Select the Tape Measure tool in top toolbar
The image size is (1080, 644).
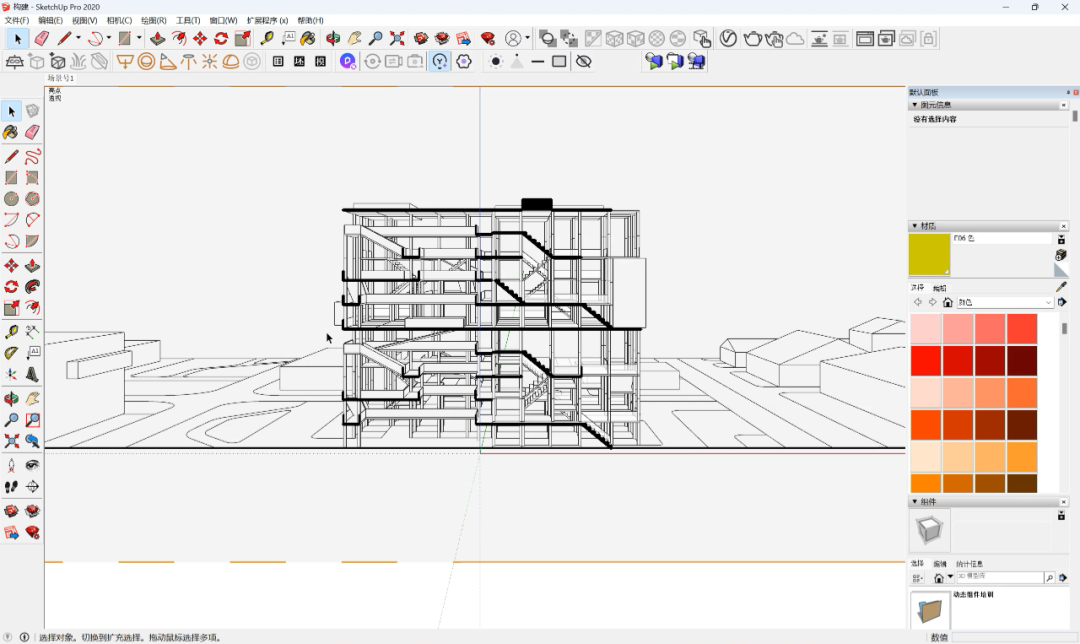click(267, 39)
